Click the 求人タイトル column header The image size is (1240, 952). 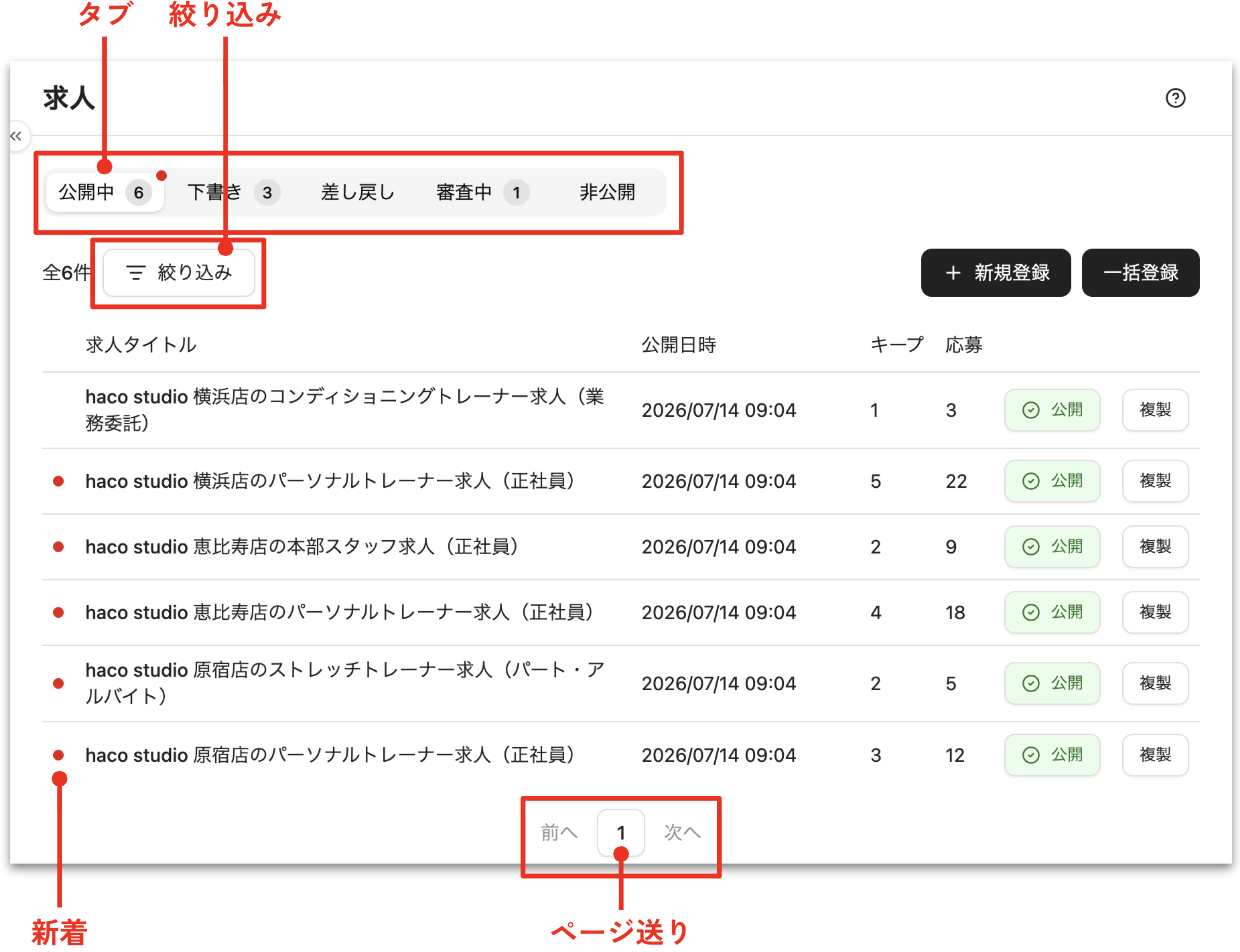coord(141,345)
